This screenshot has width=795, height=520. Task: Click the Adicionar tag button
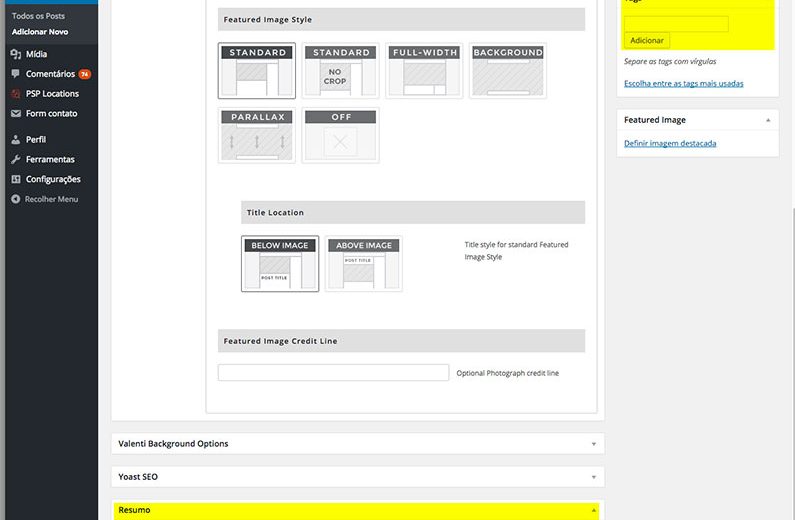coord(647,40)
